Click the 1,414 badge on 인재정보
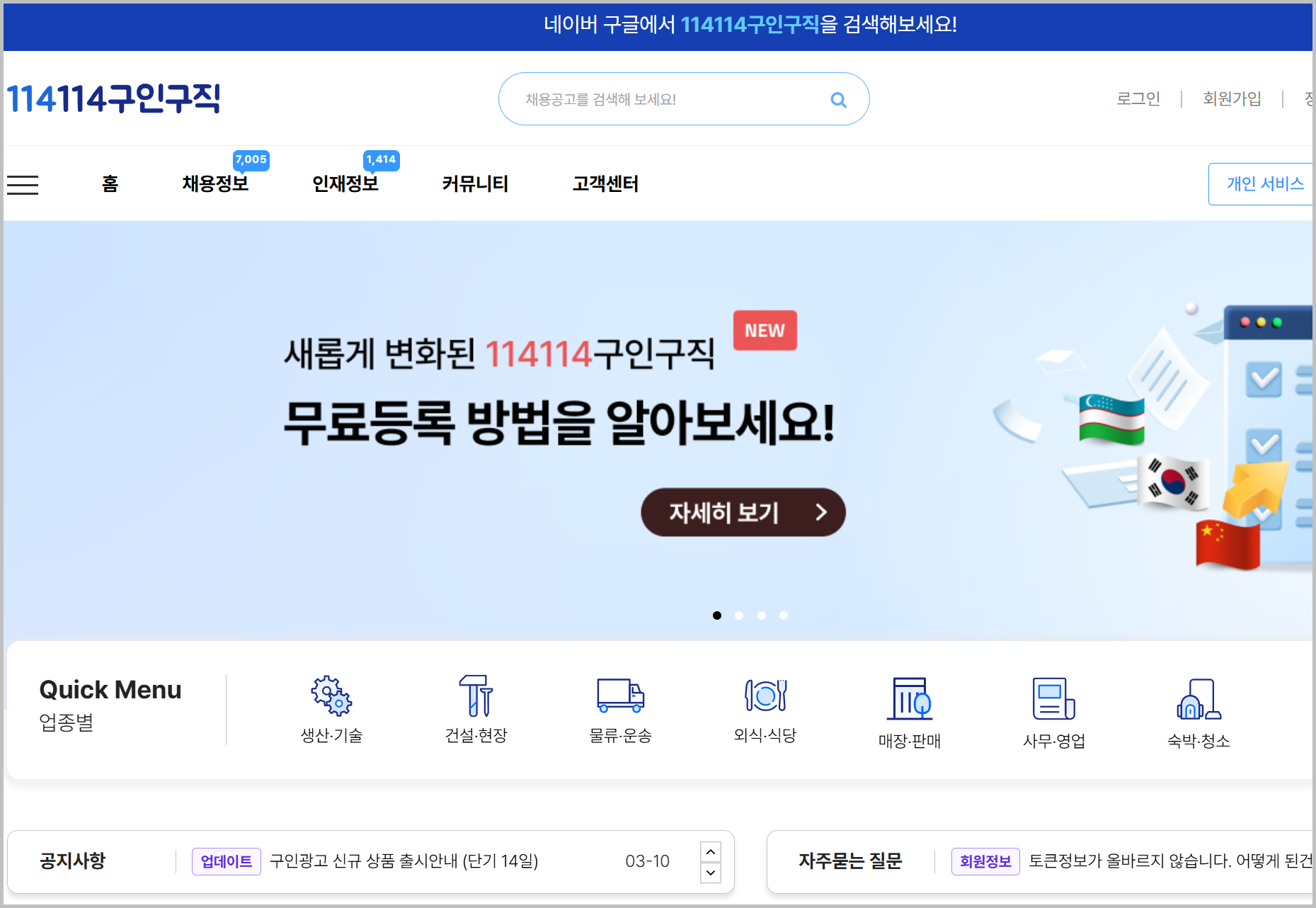This screenshot has width=1316, height=908. tap(381, 160)
